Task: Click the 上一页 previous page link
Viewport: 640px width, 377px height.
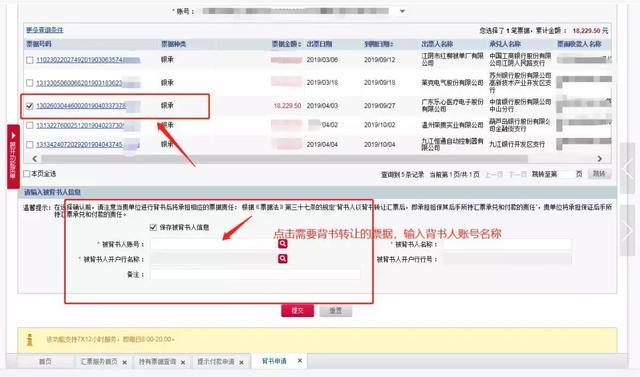Action: [x=494, y=174]
